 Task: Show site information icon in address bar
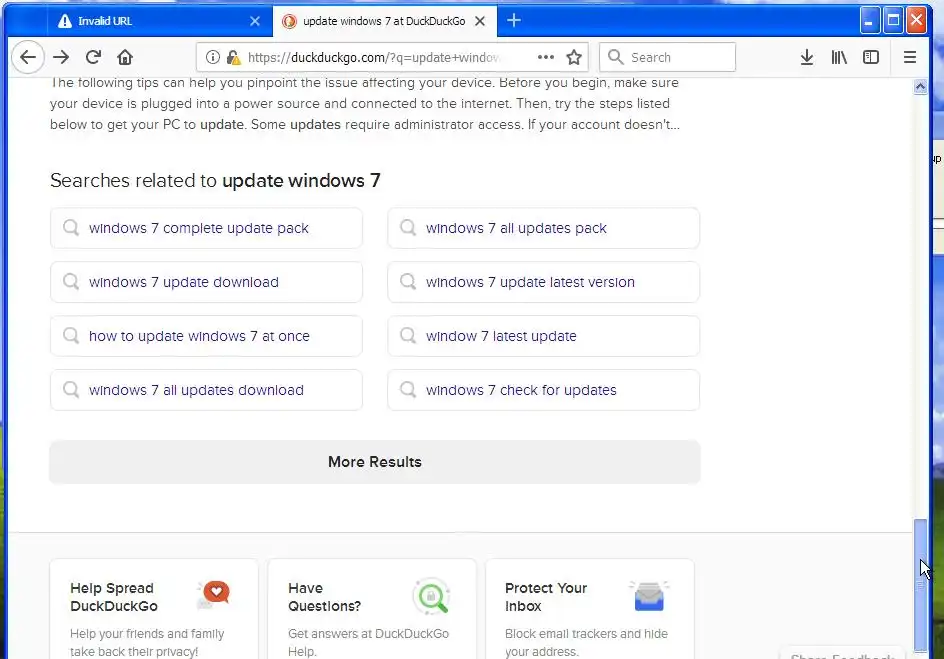tap(213, 57)
